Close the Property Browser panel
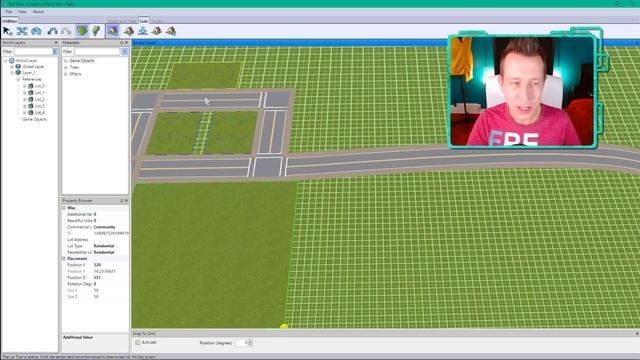640x360 pixels. click(127, 201)
